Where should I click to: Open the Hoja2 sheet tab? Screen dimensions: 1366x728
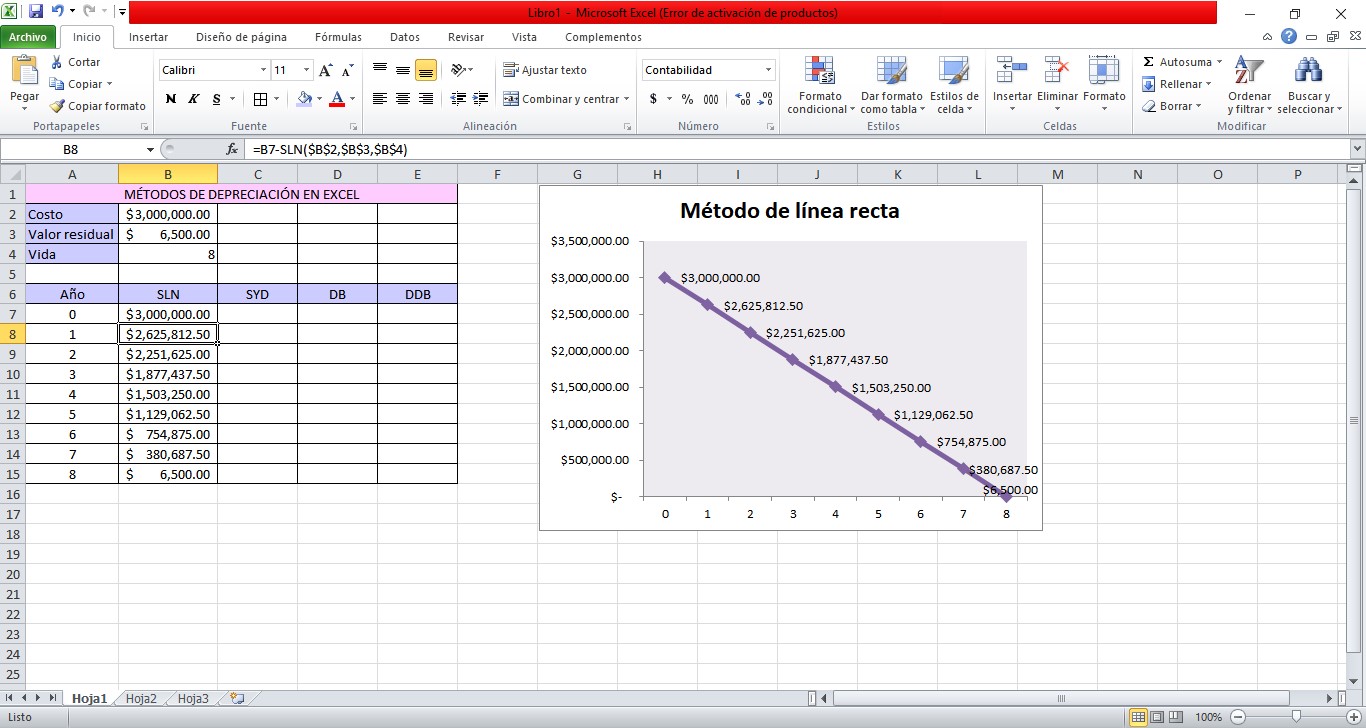[141, 699]
